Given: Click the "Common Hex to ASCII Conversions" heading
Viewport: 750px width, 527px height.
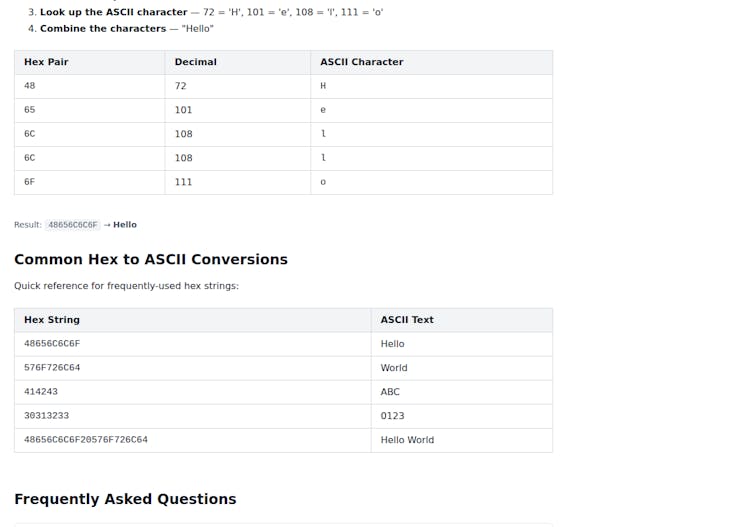Looking at the screenshot, I should [x=151, y=259].
